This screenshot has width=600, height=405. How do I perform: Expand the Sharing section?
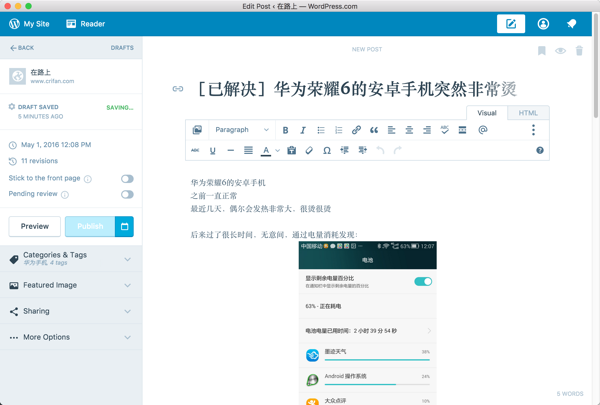pos(71,311)
